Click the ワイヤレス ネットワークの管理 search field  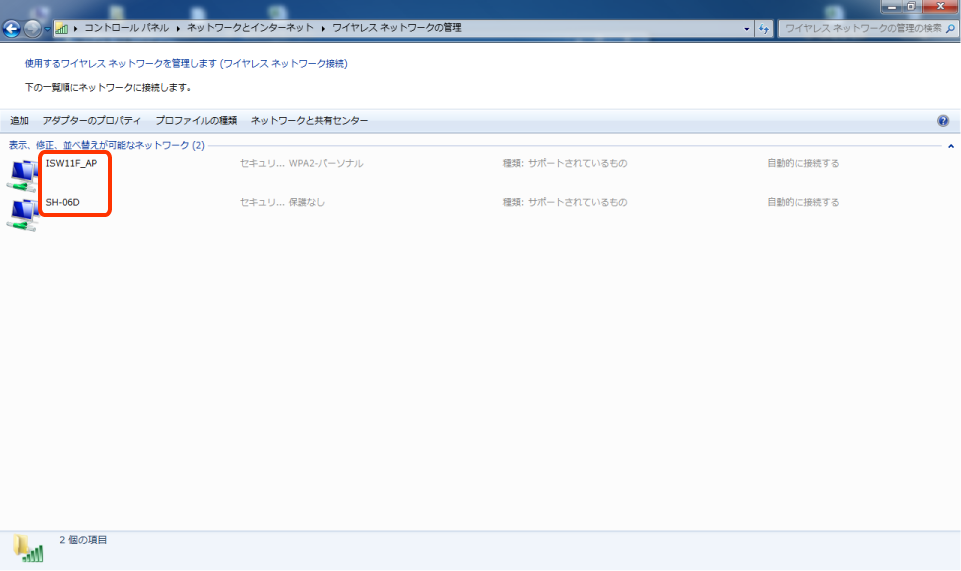[860, 28]
